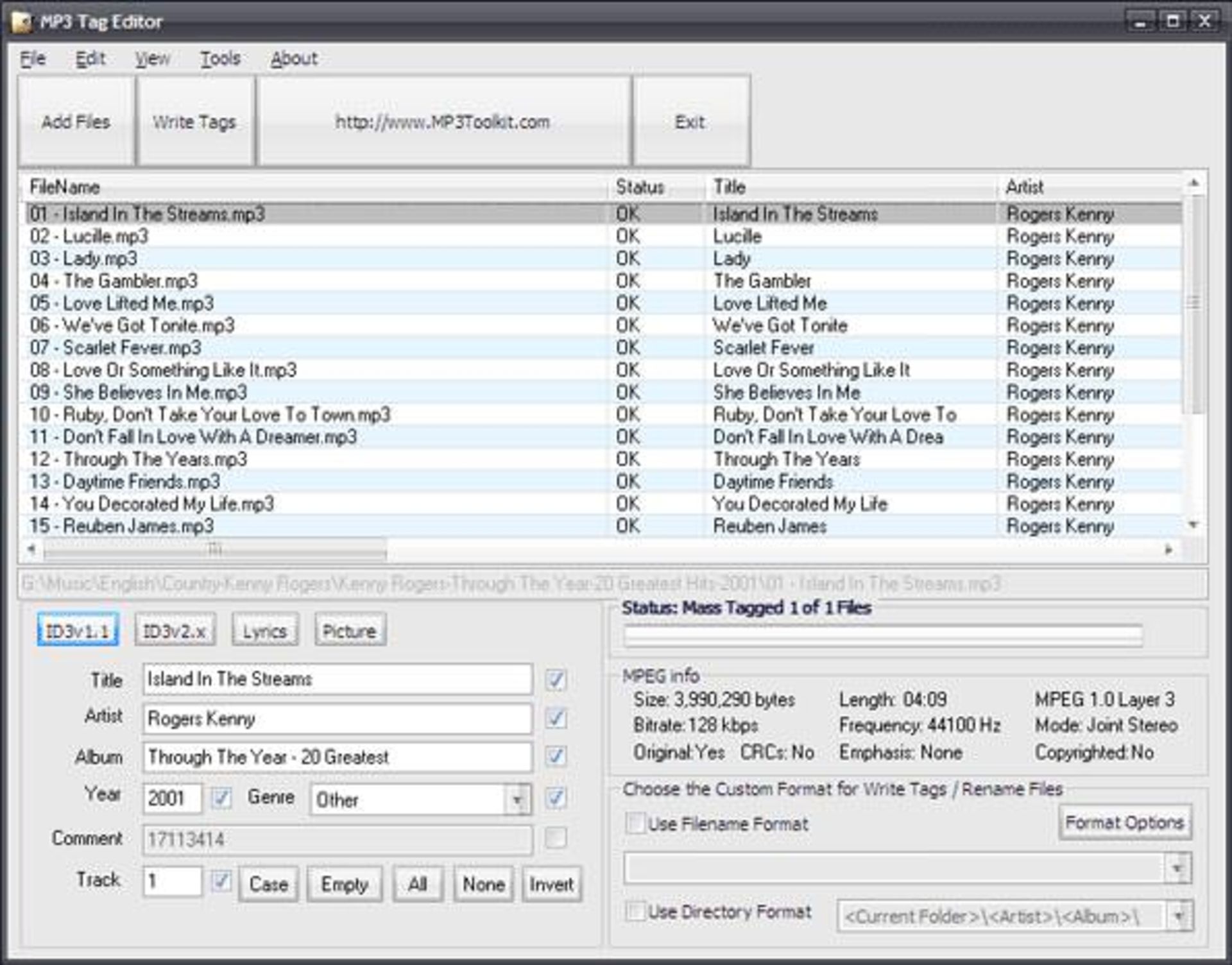Toggle the Title field checkbox
The image size is (1232, 965).
pos(555,679)
